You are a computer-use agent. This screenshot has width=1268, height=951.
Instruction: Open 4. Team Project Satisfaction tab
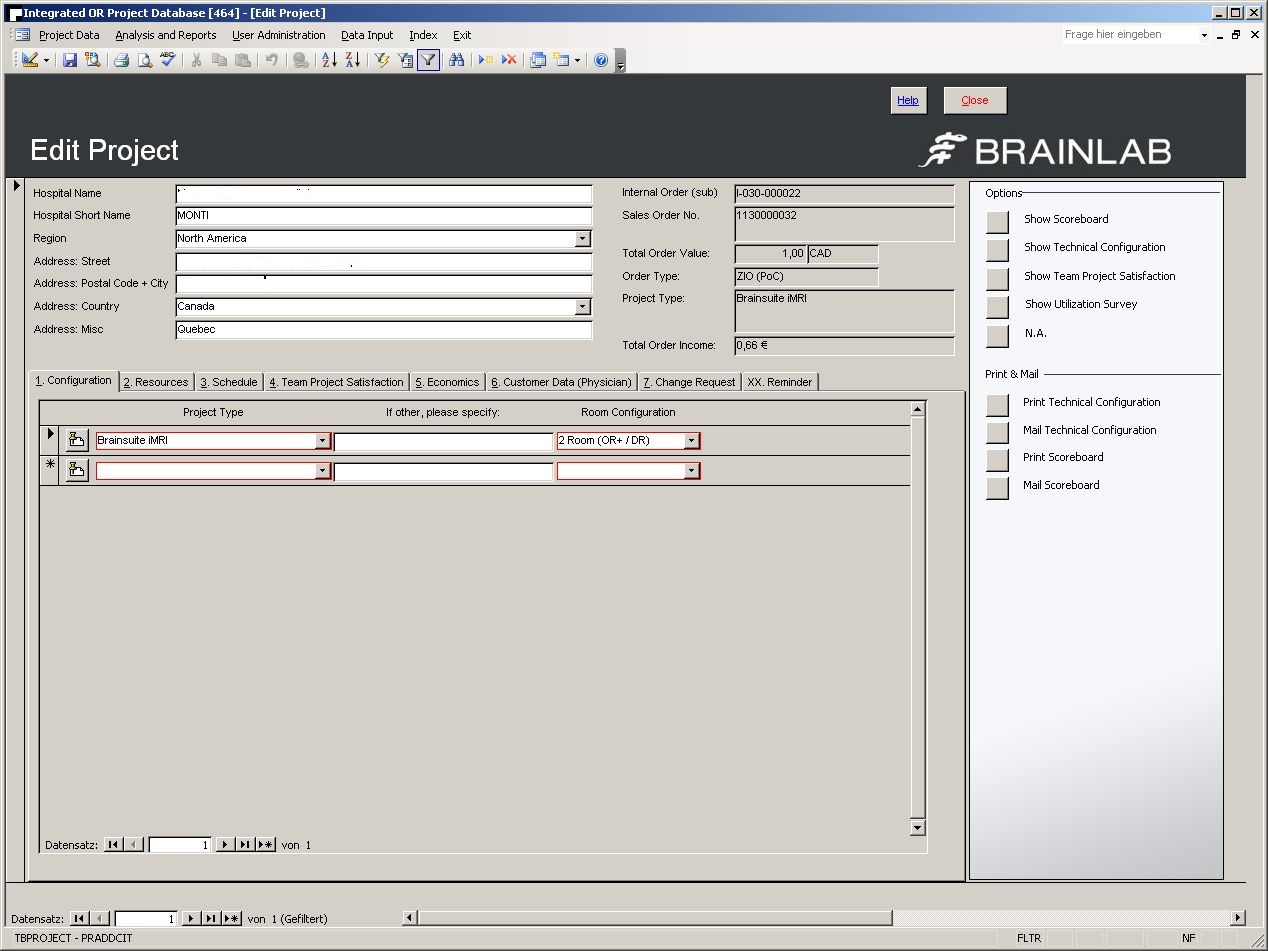(x=336, y=382)
